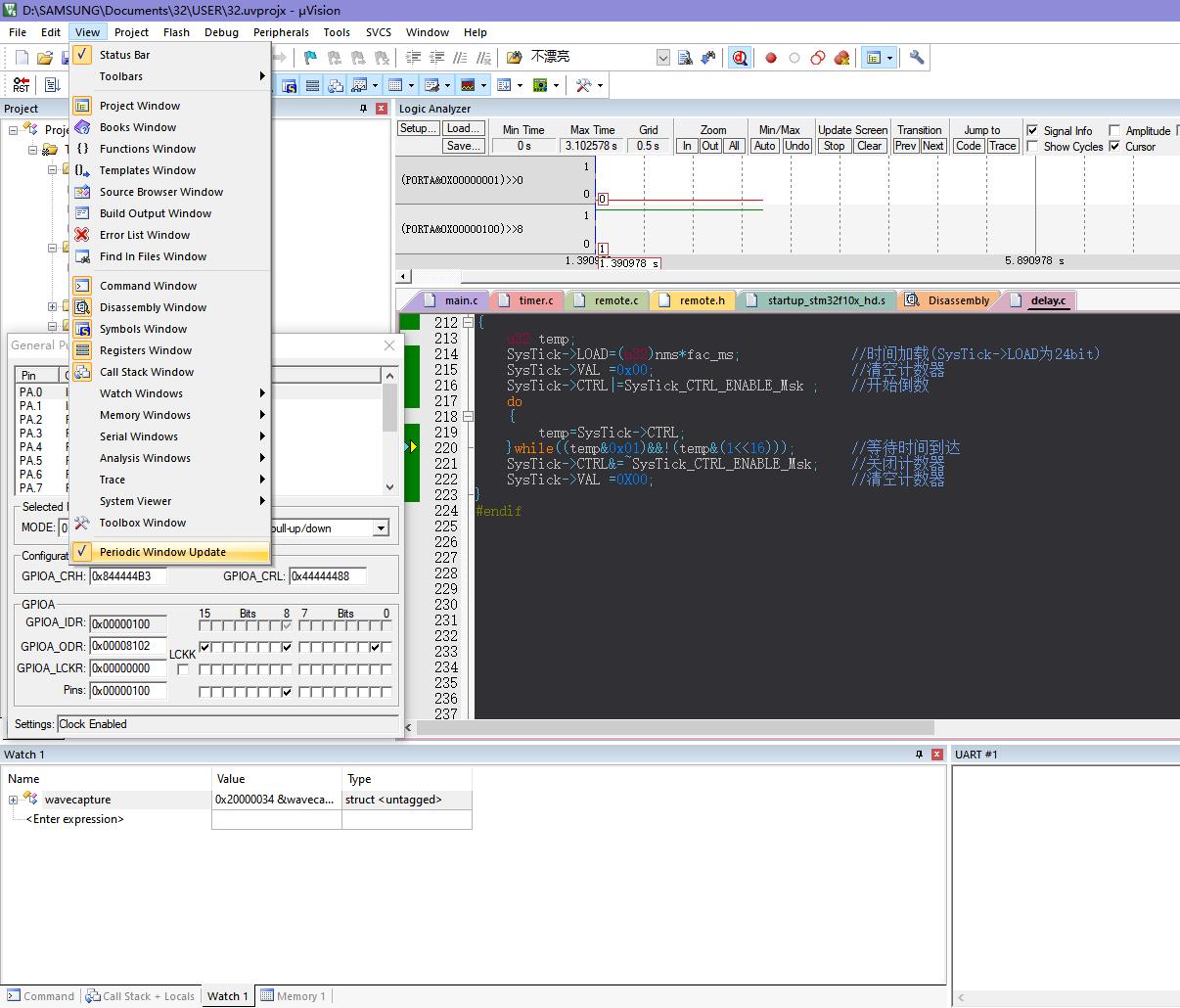Click the Disable All Breakpoints icon
The image size is (1180, 1008).
point(818,58)
